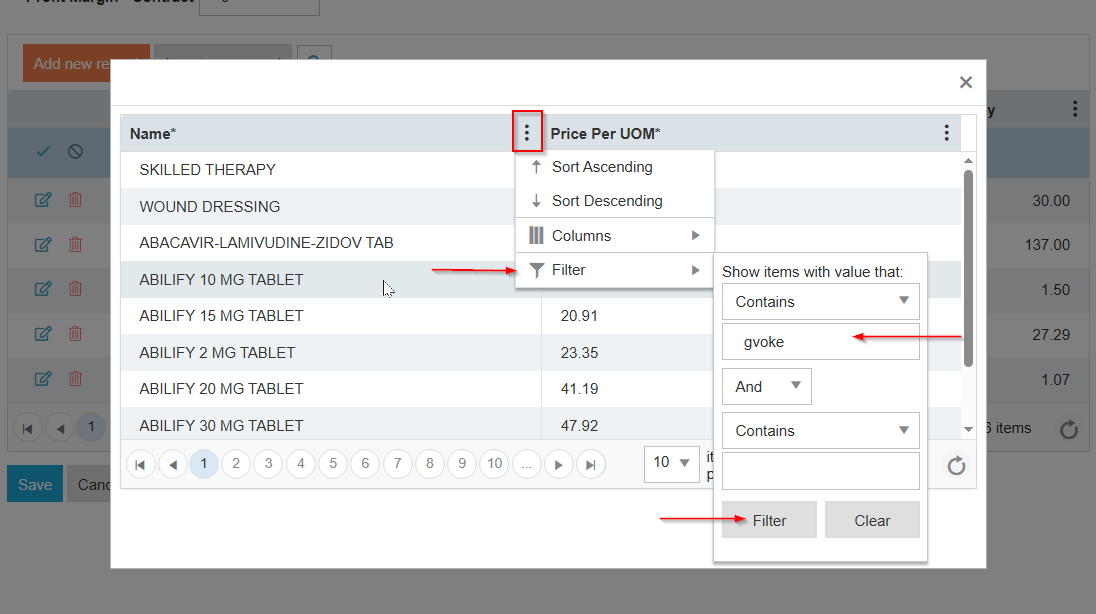This screenshot has width=1096, height=614.
Task: Click dialog grid vertical scrollbar thumb
Action: click(x=968, y=268)
